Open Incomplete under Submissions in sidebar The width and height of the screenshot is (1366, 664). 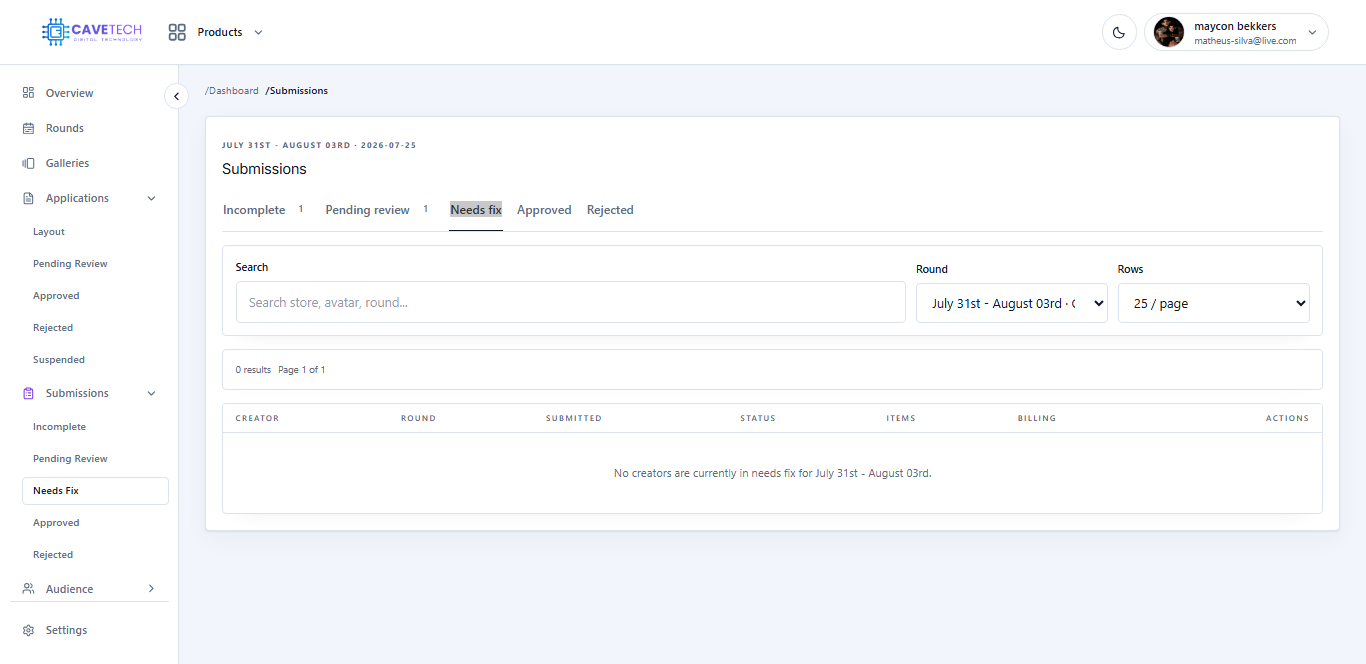click(59, 427)
